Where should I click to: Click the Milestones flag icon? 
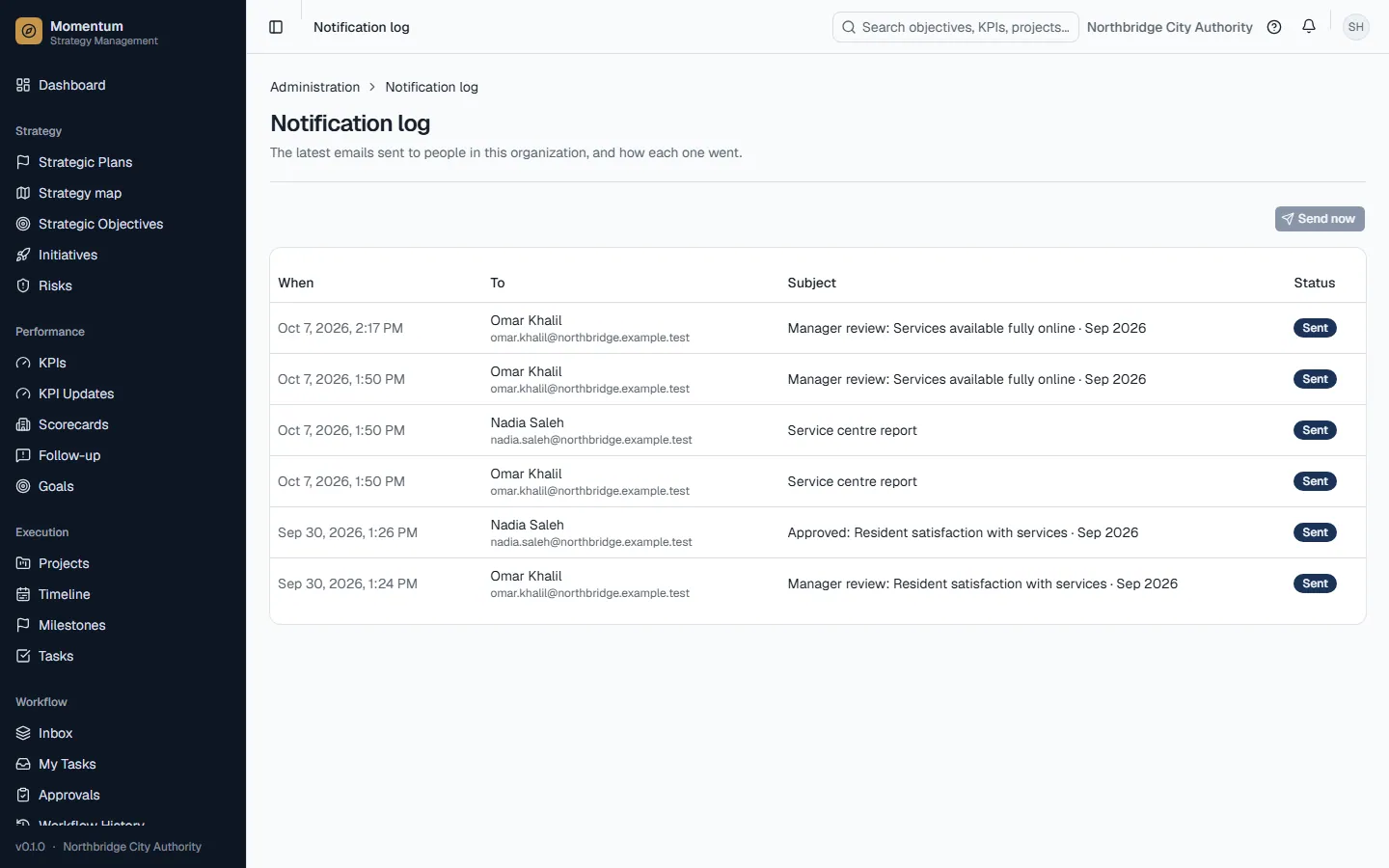coord(23,625)
